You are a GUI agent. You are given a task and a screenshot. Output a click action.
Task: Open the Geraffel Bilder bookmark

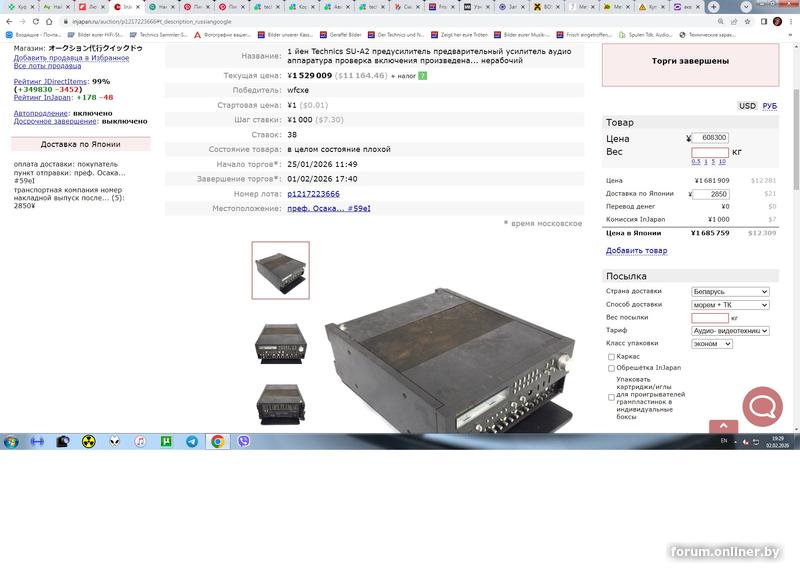340,35
